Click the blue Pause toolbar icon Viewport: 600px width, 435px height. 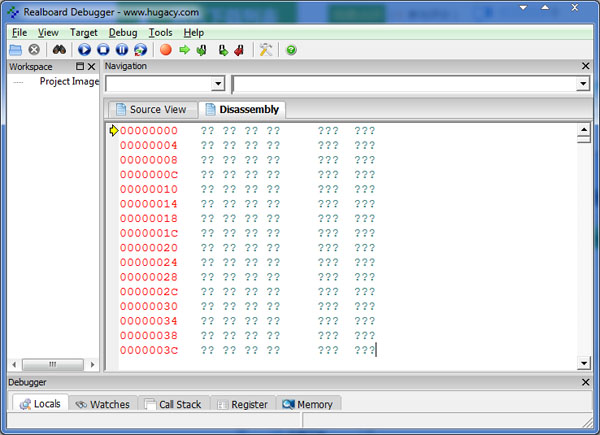121,49
